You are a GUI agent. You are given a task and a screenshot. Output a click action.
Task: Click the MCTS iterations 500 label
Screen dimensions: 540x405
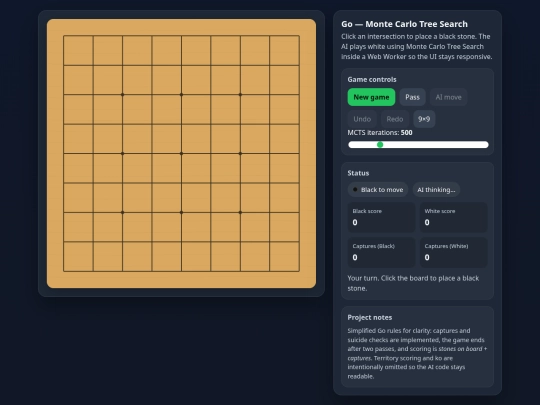click(380, 133)
